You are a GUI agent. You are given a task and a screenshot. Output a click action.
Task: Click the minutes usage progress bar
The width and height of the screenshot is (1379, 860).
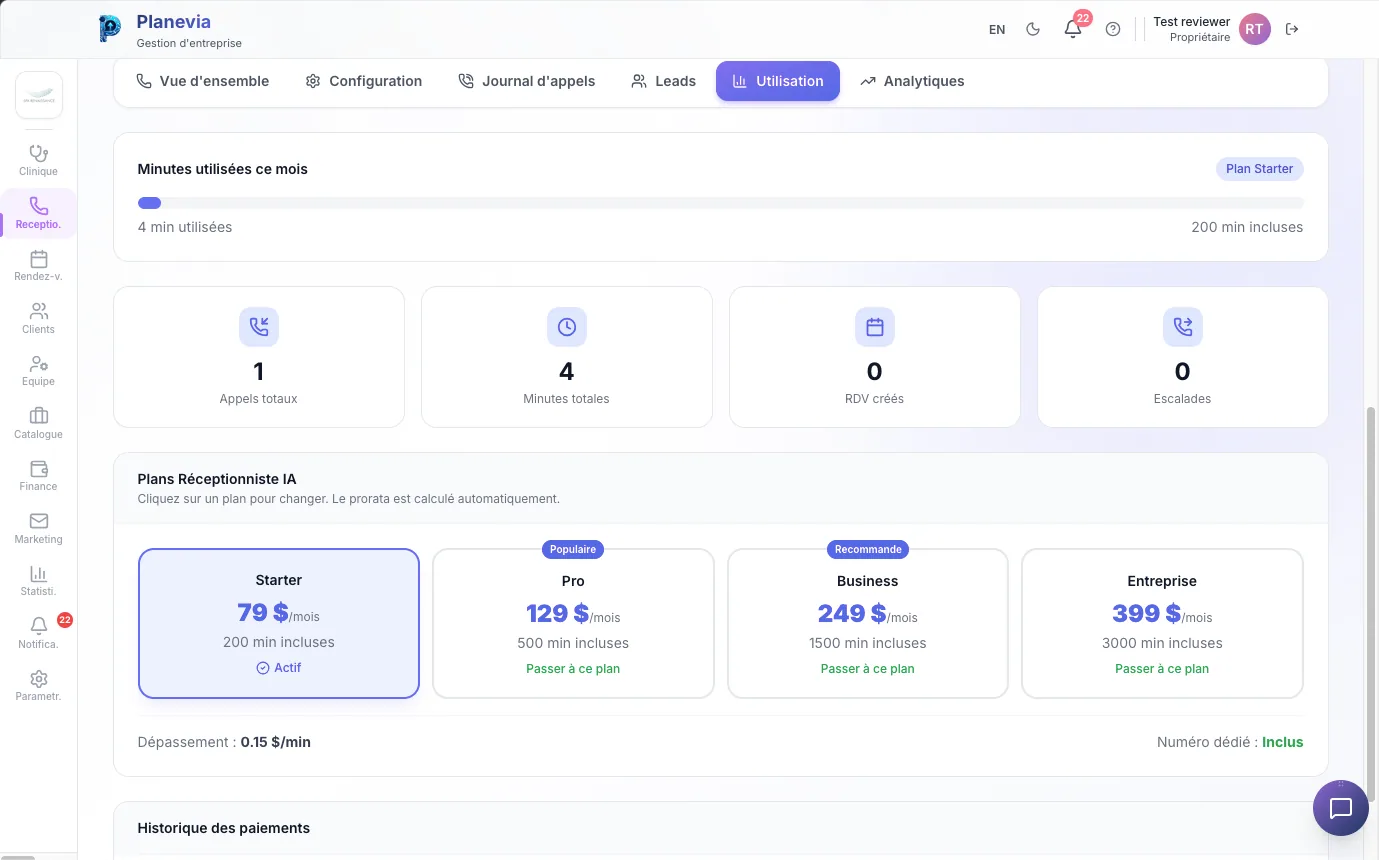click(x=721, y=203)
